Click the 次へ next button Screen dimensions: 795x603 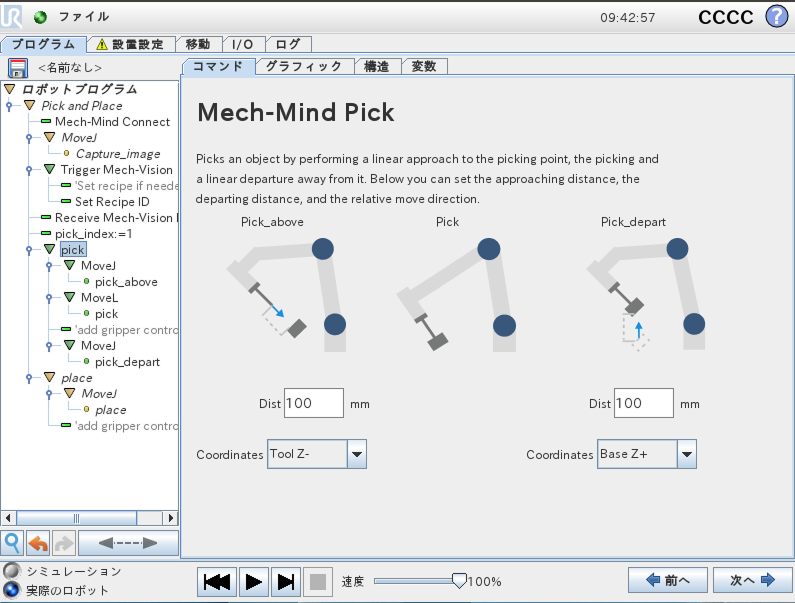(752, 580)
